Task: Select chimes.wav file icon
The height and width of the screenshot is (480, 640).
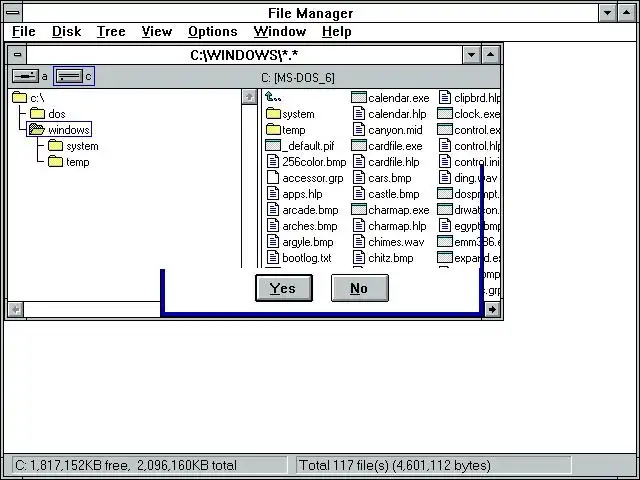Action: (x=359, y=242)
